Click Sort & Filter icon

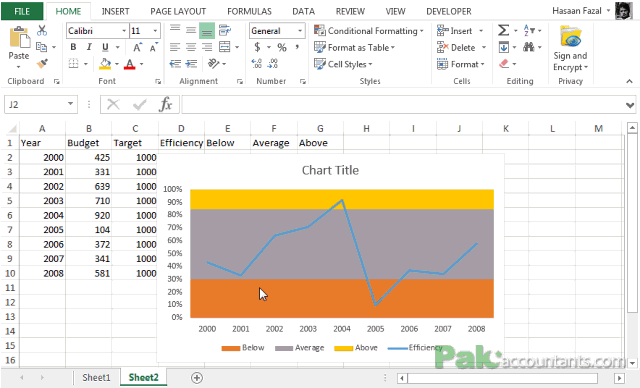tap(529, 30)
